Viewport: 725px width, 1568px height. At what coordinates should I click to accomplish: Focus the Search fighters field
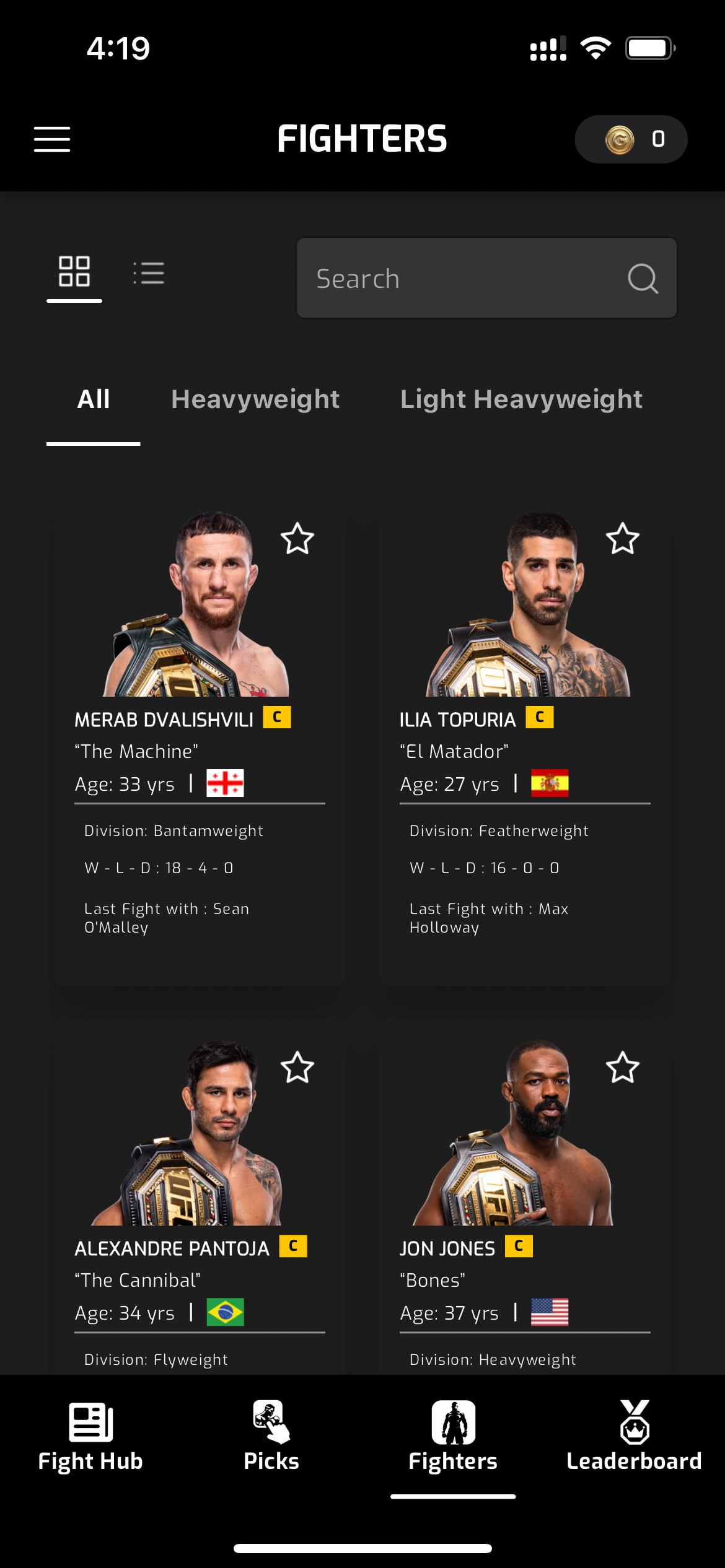486,278
